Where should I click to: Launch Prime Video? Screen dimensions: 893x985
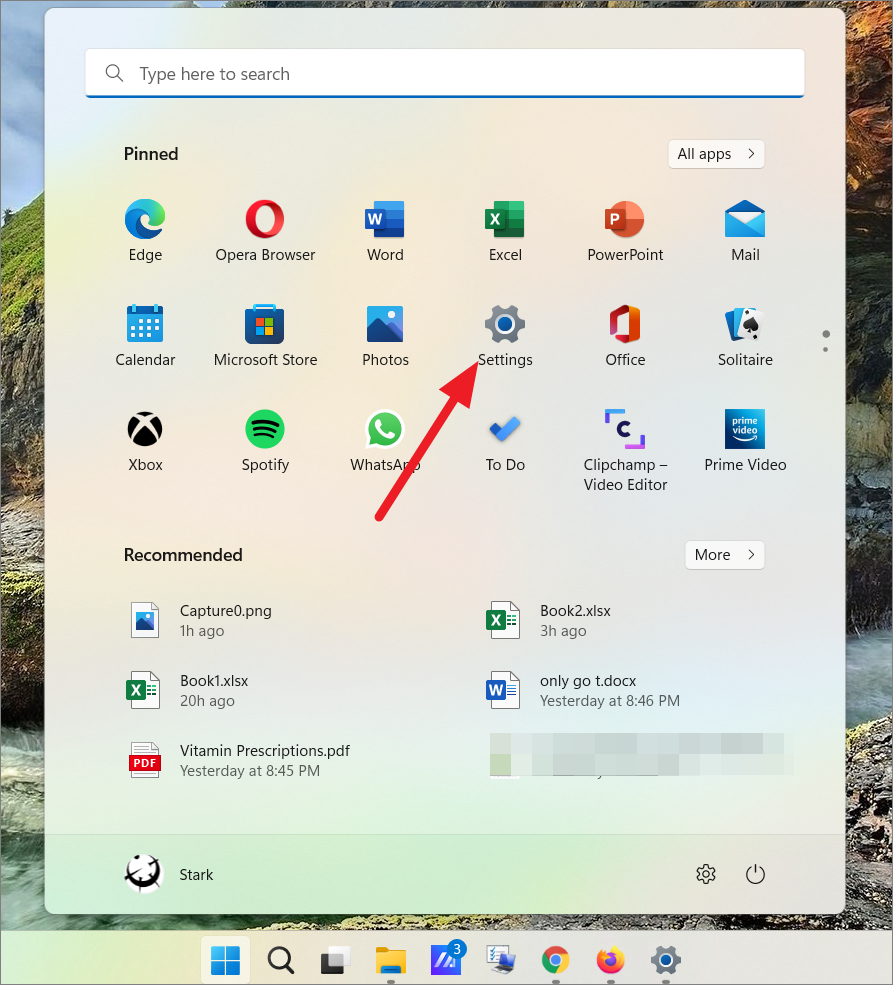pos(745,440)
